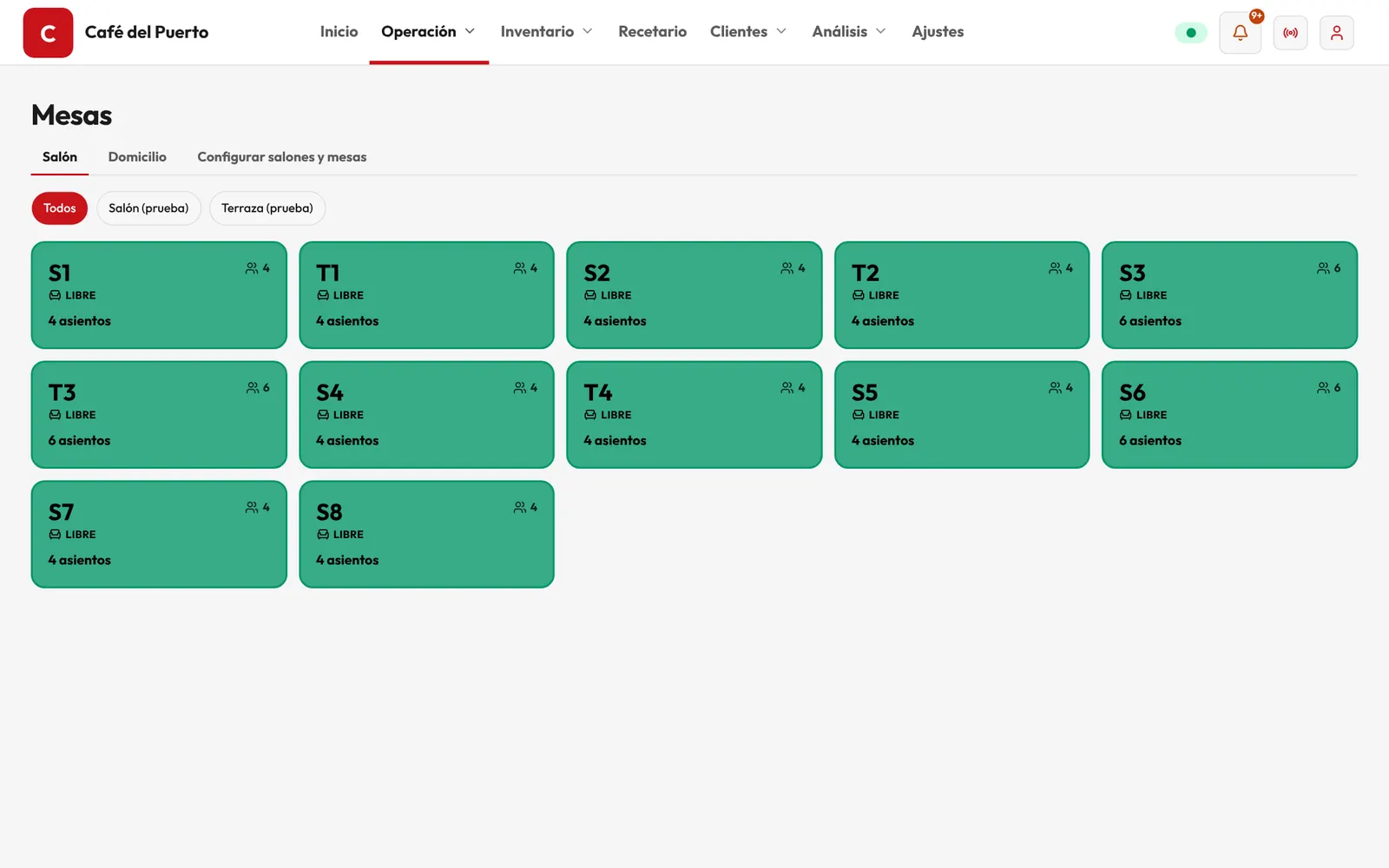Viewport: 1389px width, 868px height.
Task: Click the guests icon on table T1
Action: coord(520,268)
